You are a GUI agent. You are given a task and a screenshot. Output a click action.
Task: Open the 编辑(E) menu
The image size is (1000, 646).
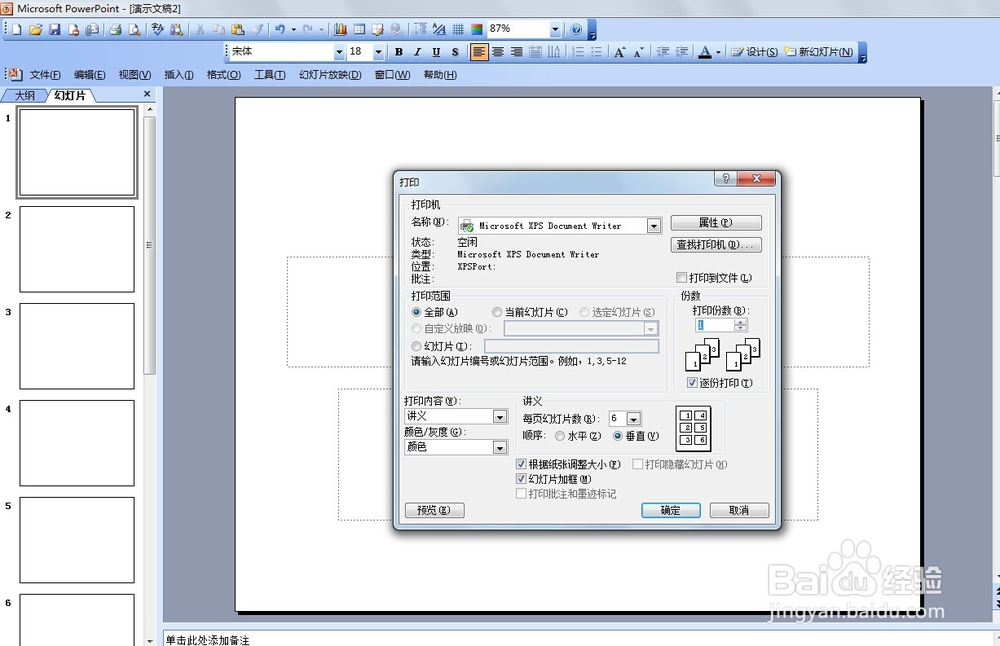coord(89,75)
